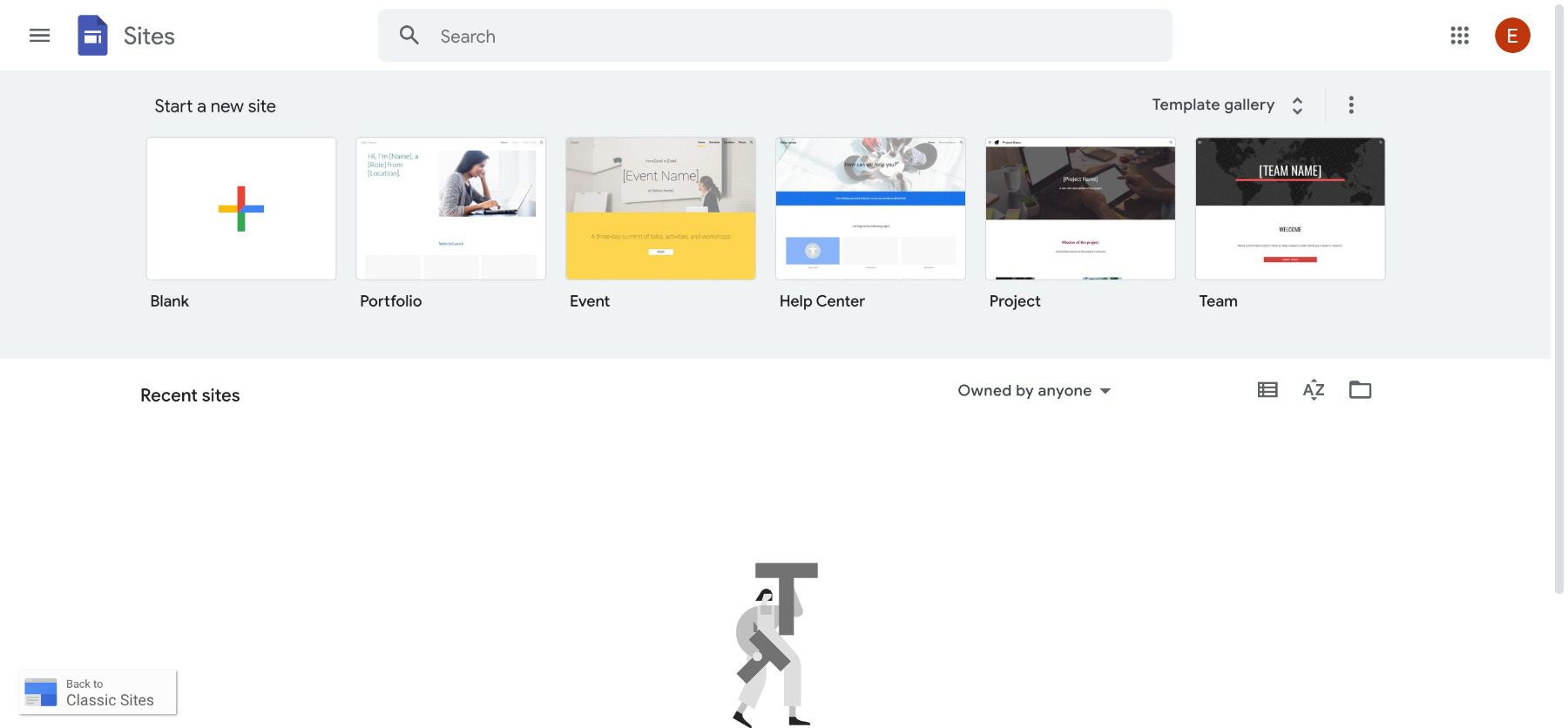1568x728 pixels.
Task: Choose the Portfolio template
Action: (451, 209)
